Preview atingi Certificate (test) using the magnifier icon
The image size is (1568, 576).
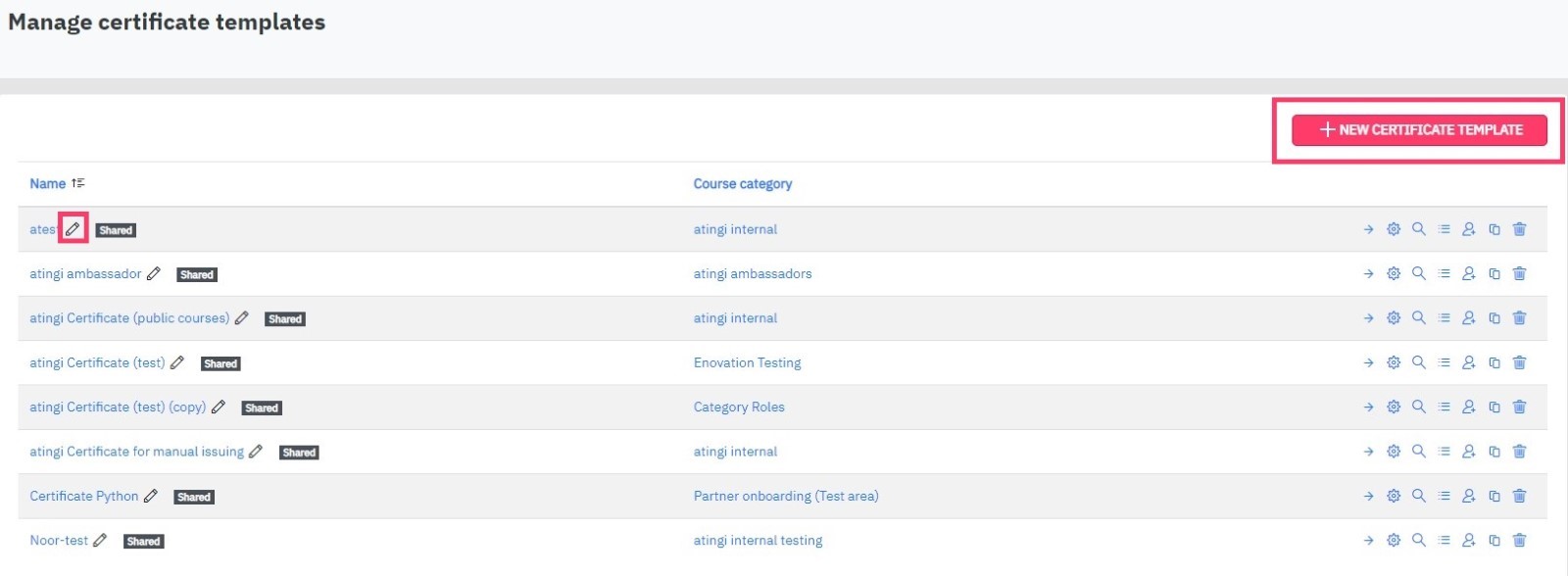[1418, 362]
